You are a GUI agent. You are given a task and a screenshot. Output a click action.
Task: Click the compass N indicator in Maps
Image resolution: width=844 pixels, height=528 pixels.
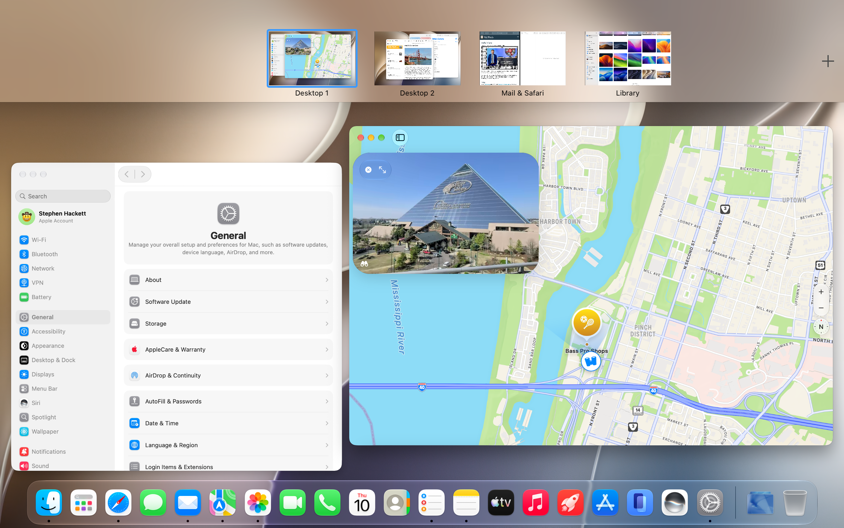tap(821, 327)
